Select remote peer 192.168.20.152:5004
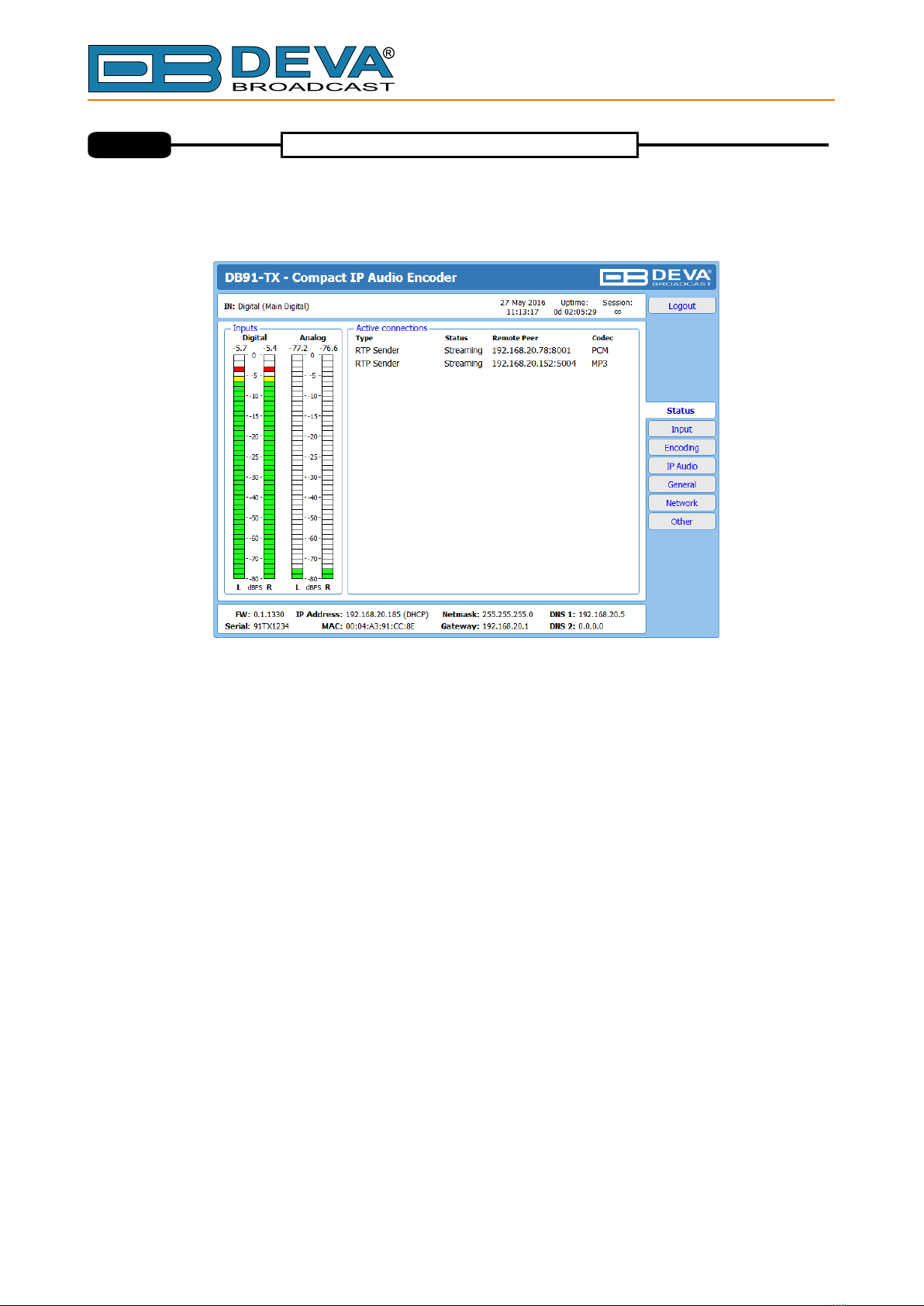Screen dimensions: 924x1306 (x=534, y=364)
